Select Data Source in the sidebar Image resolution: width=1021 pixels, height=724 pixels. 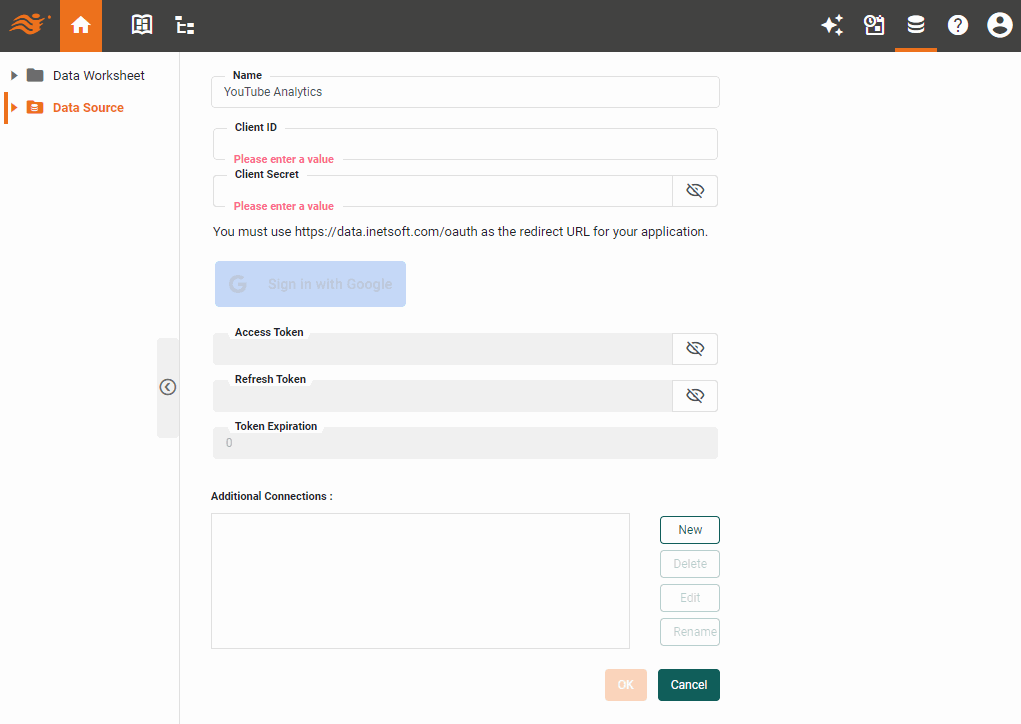click(90, 107)
